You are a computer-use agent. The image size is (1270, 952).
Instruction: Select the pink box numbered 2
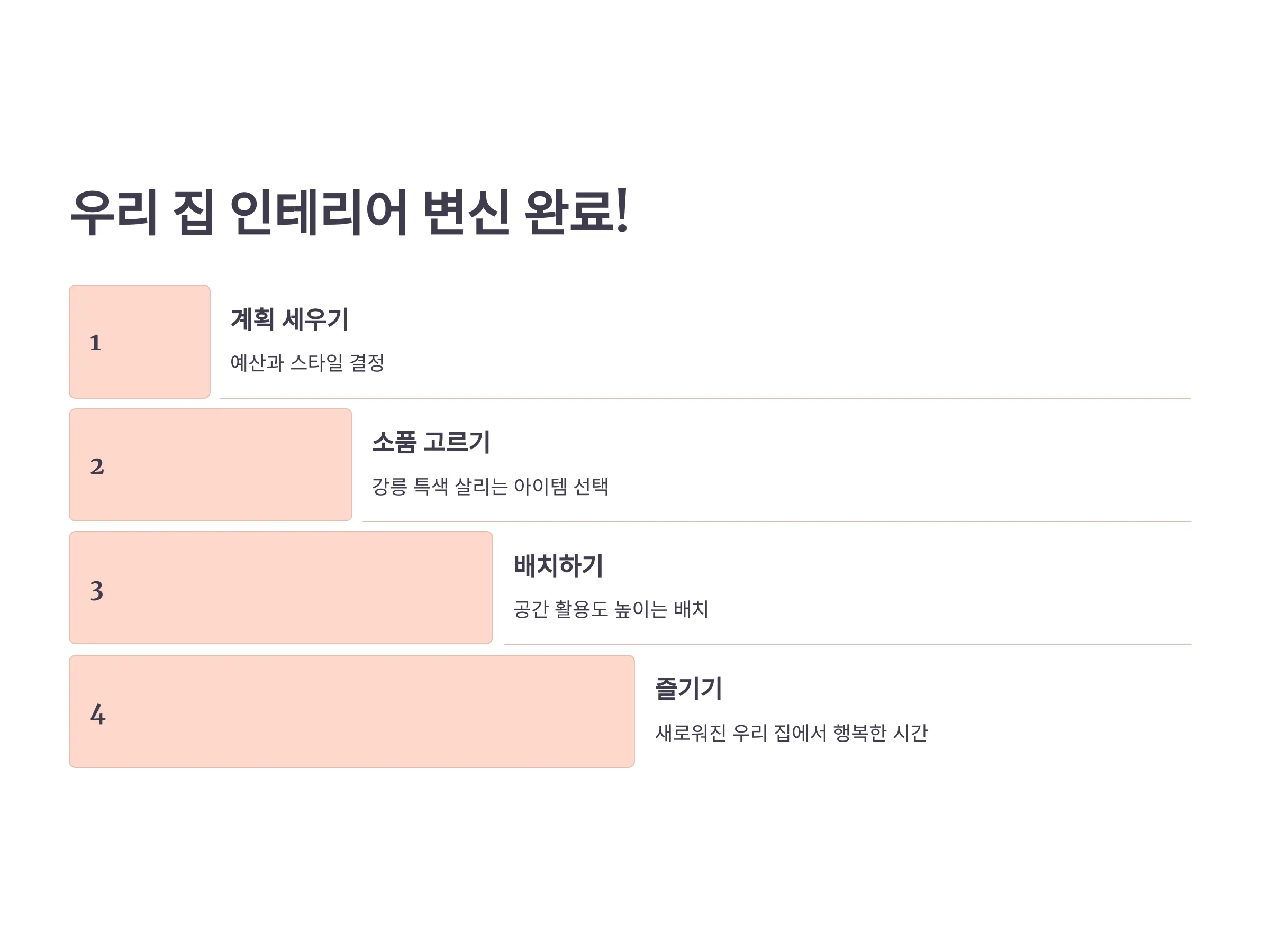[210, 465]
